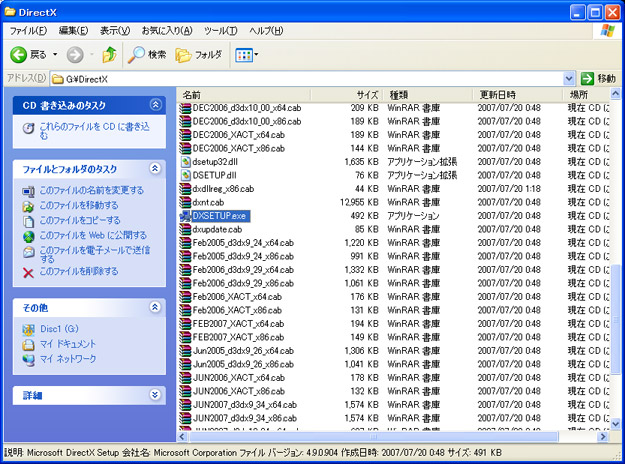Click the dxdllreg_x86.cab archive icon
625x464 pixels.
[x=185, y=189]
